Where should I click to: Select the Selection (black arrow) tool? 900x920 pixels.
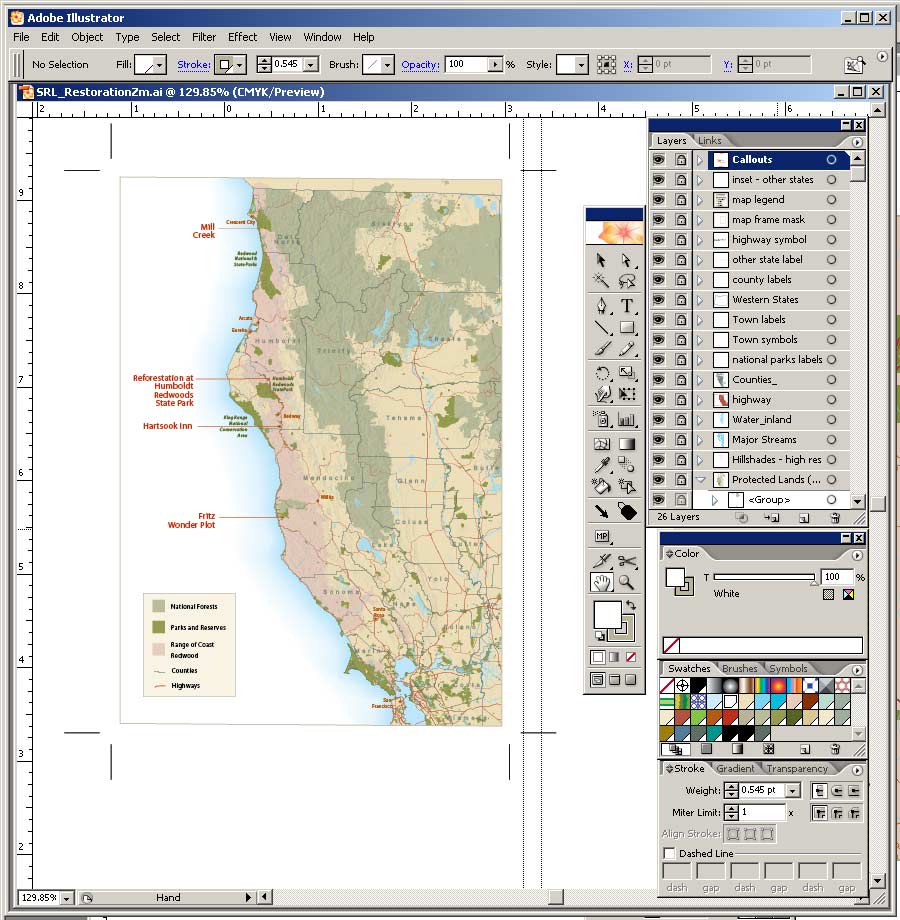(601, 260)
